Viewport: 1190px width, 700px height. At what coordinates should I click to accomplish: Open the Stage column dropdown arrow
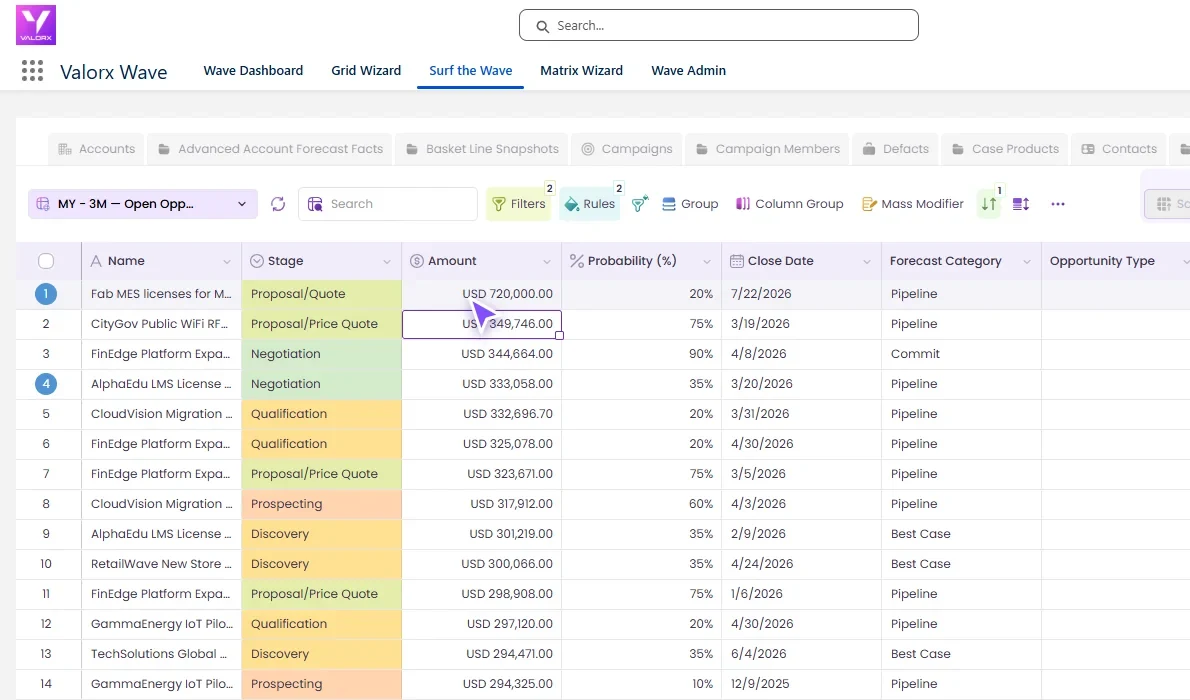(386, 261)
